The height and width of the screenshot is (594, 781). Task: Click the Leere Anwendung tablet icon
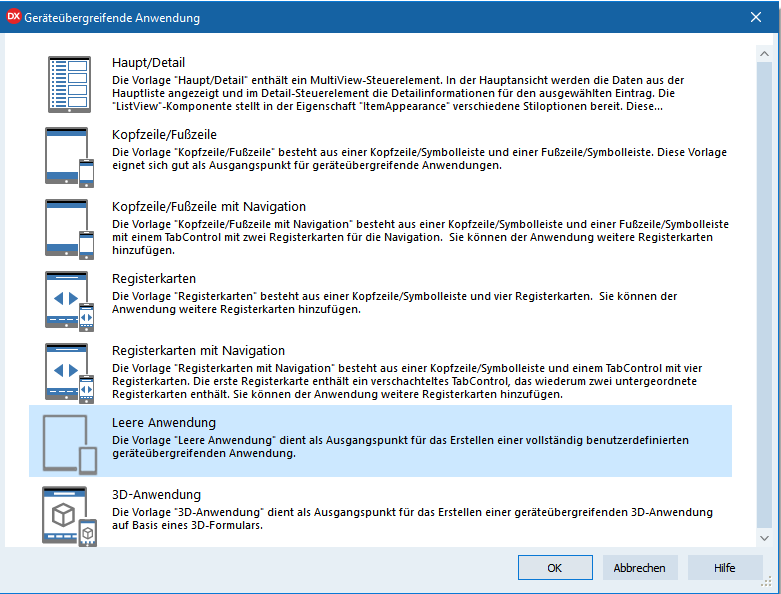(69, 443)
